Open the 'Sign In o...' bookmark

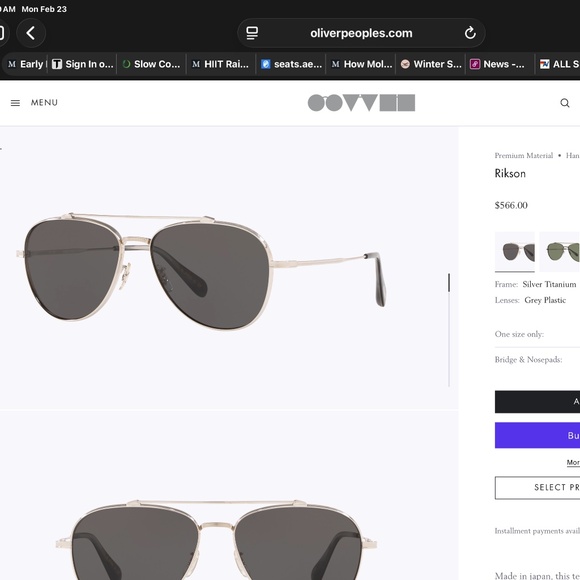pyautogui.click(x=82, y=64)
